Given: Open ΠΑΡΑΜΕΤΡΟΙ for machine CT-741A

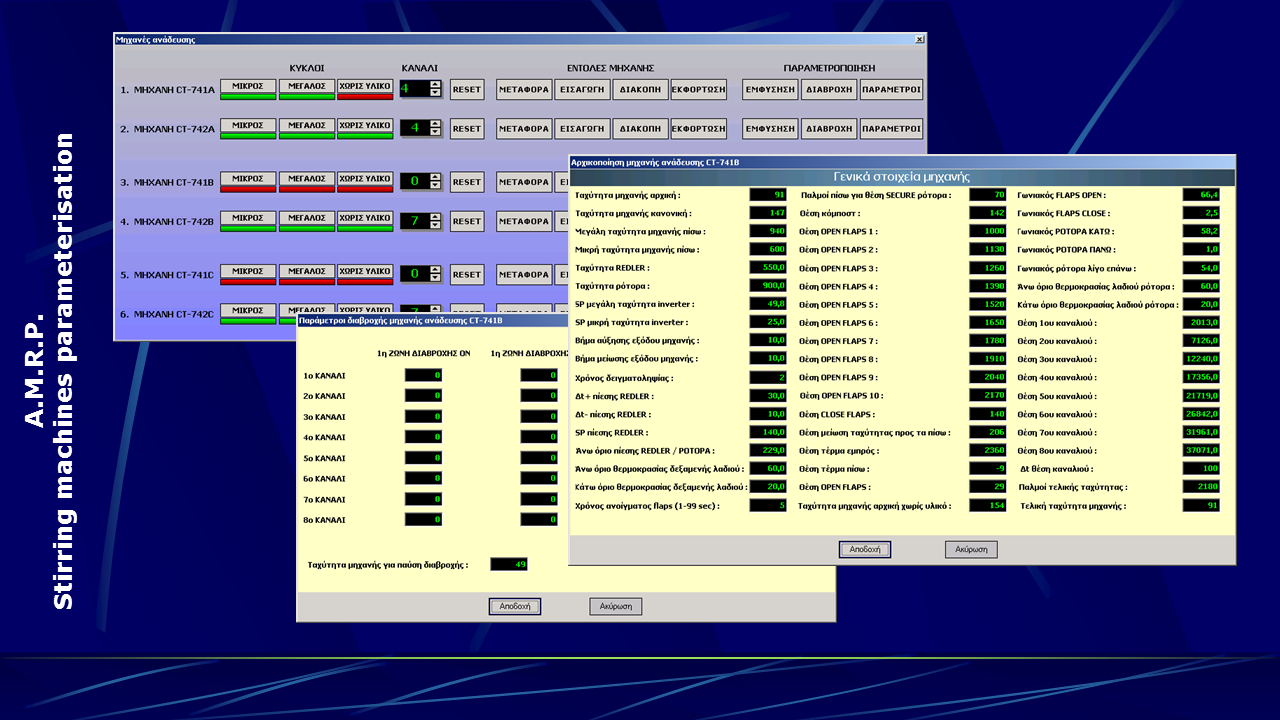Looking at the screenshot, I should pos(891,90).
